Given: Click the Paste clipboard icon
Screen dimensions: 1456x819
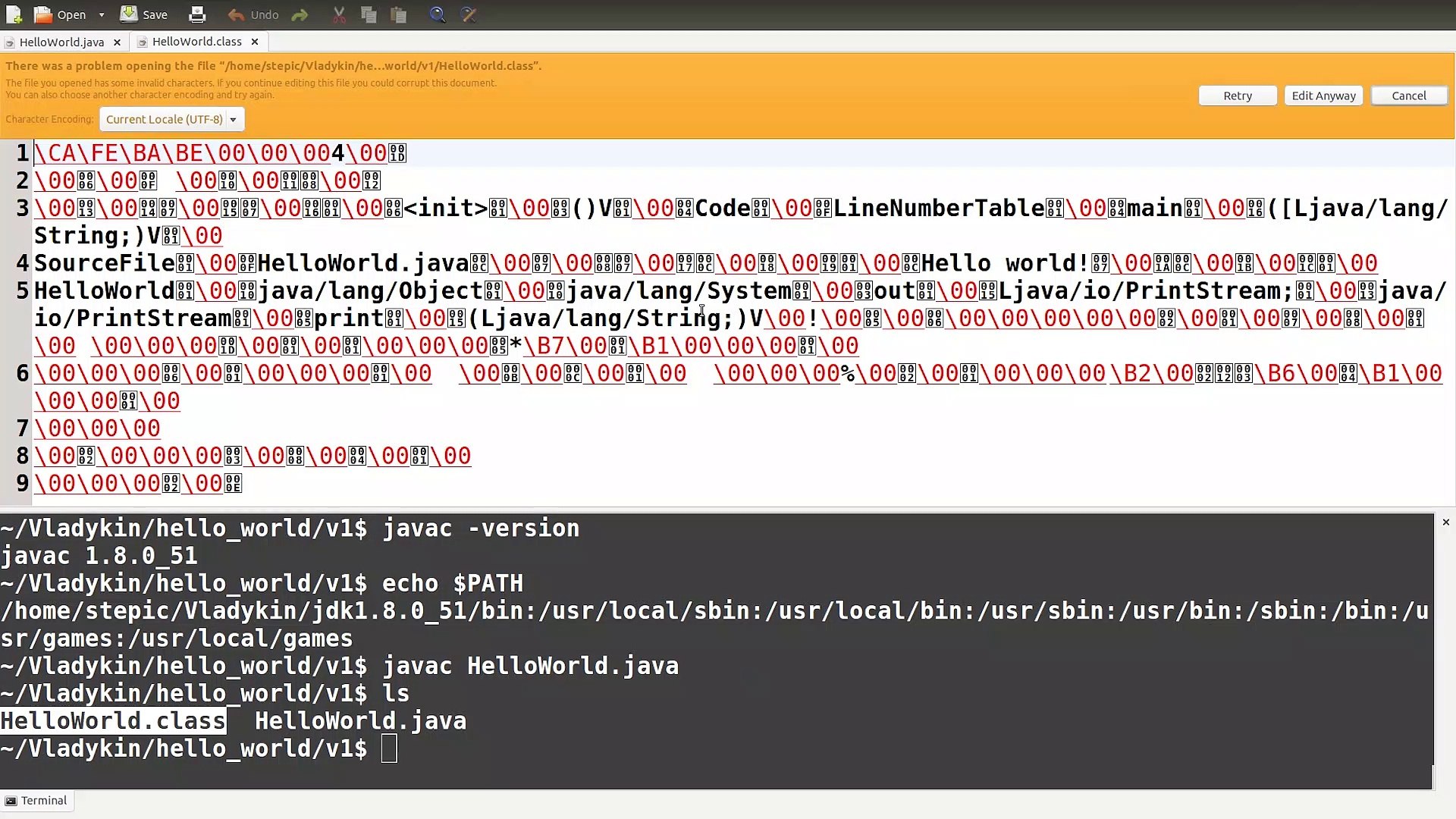Looking at the screenshot, I should pos(399,14).
